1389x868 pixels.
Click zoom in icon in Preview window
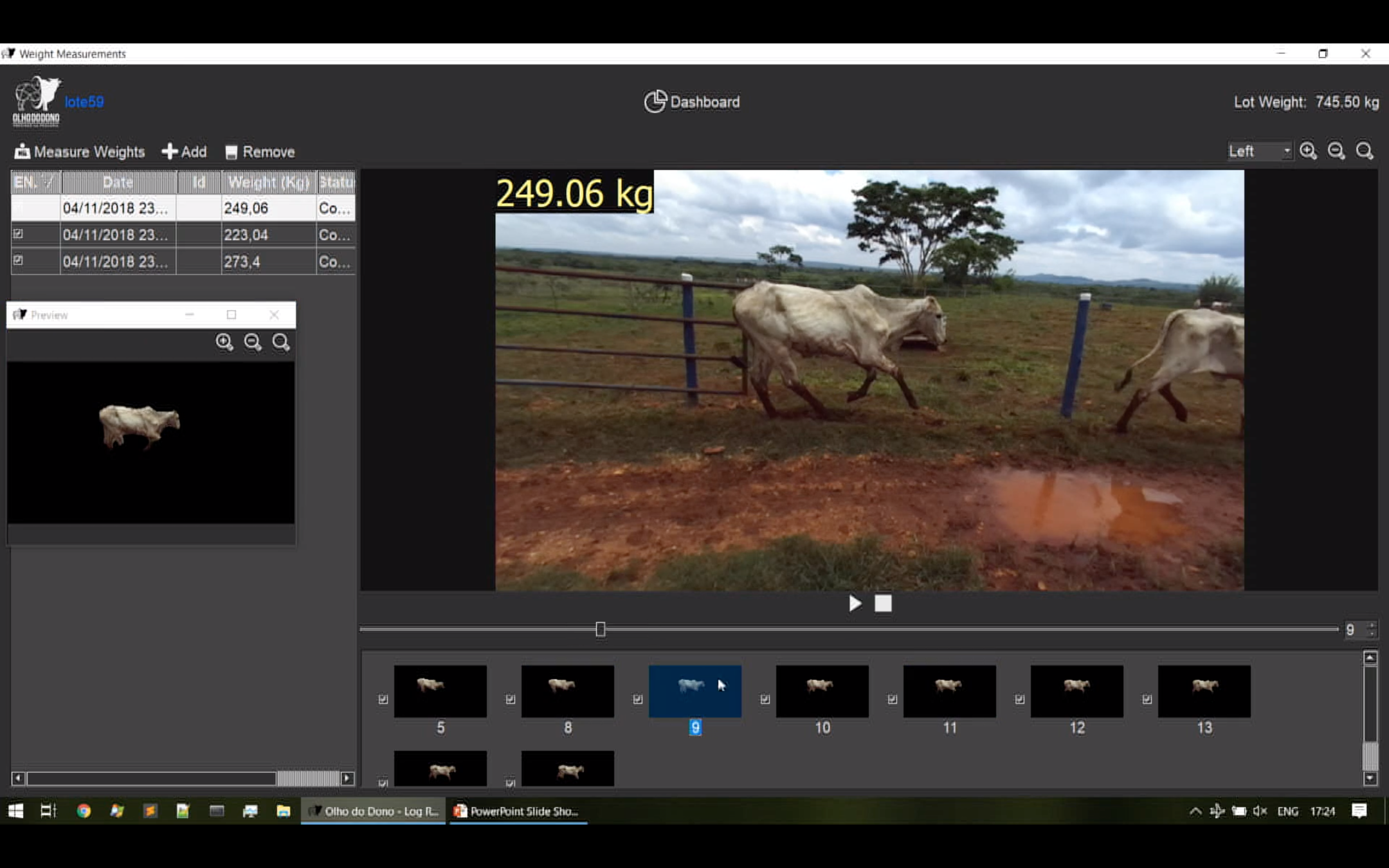coord(224,342)
